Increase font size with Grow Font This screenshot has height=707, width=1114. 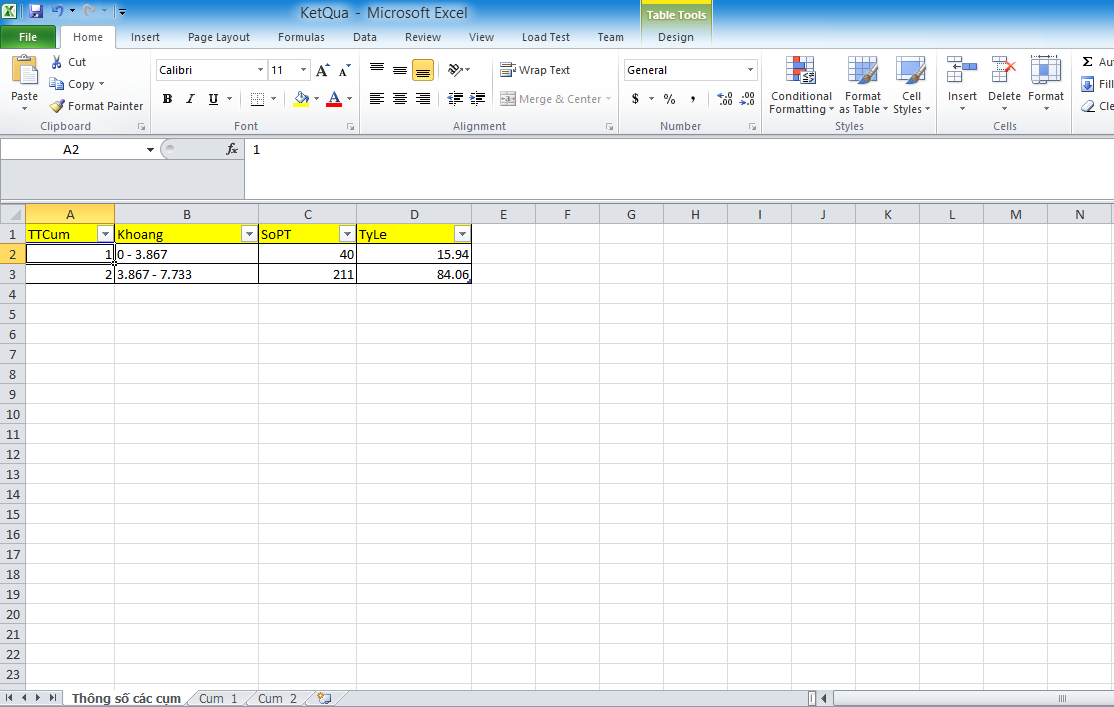[x=323, y=70]
